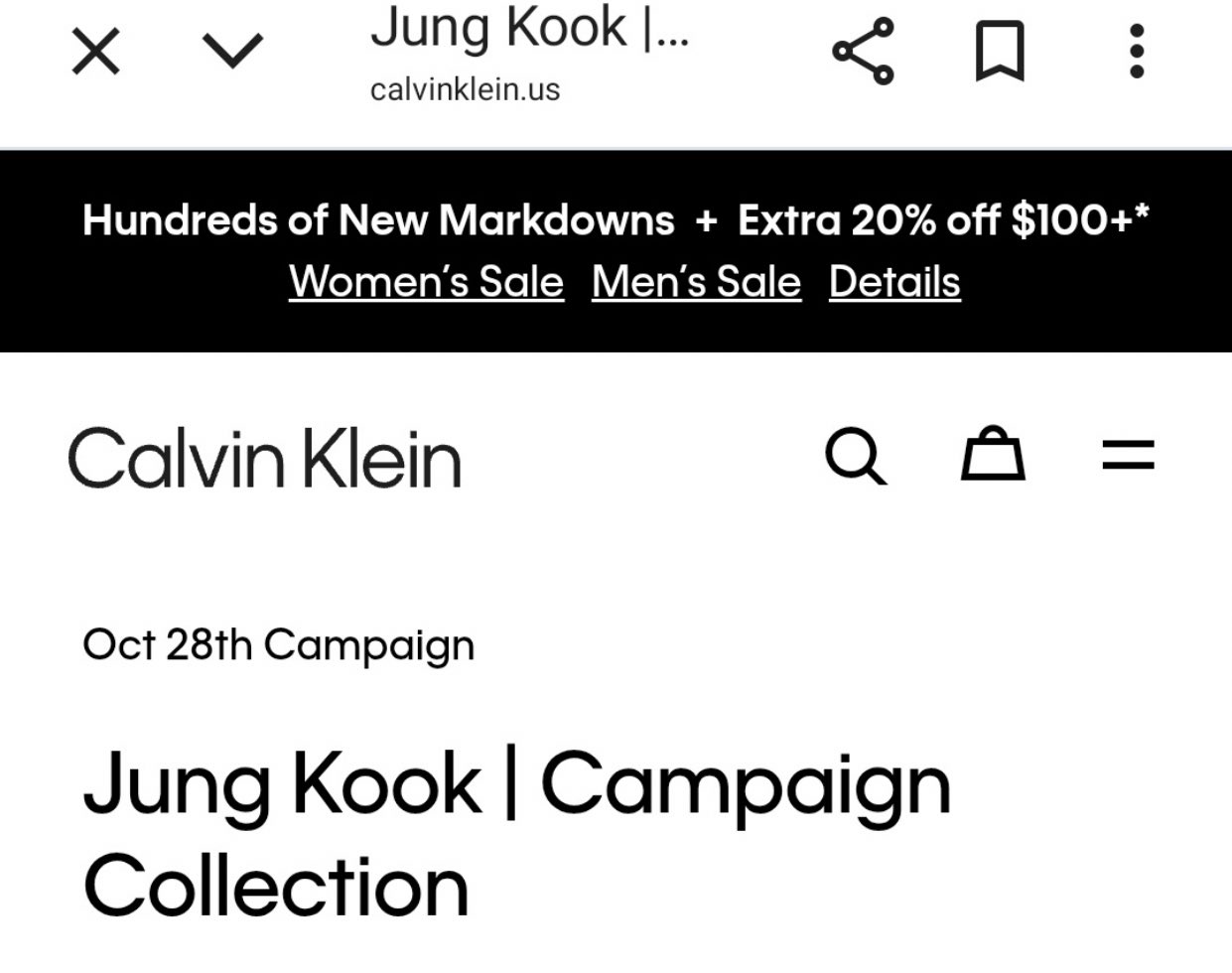This screenshot has width=1232, height=973.
Task: Open the browser three-dot menu
Action: (1137, 52)
